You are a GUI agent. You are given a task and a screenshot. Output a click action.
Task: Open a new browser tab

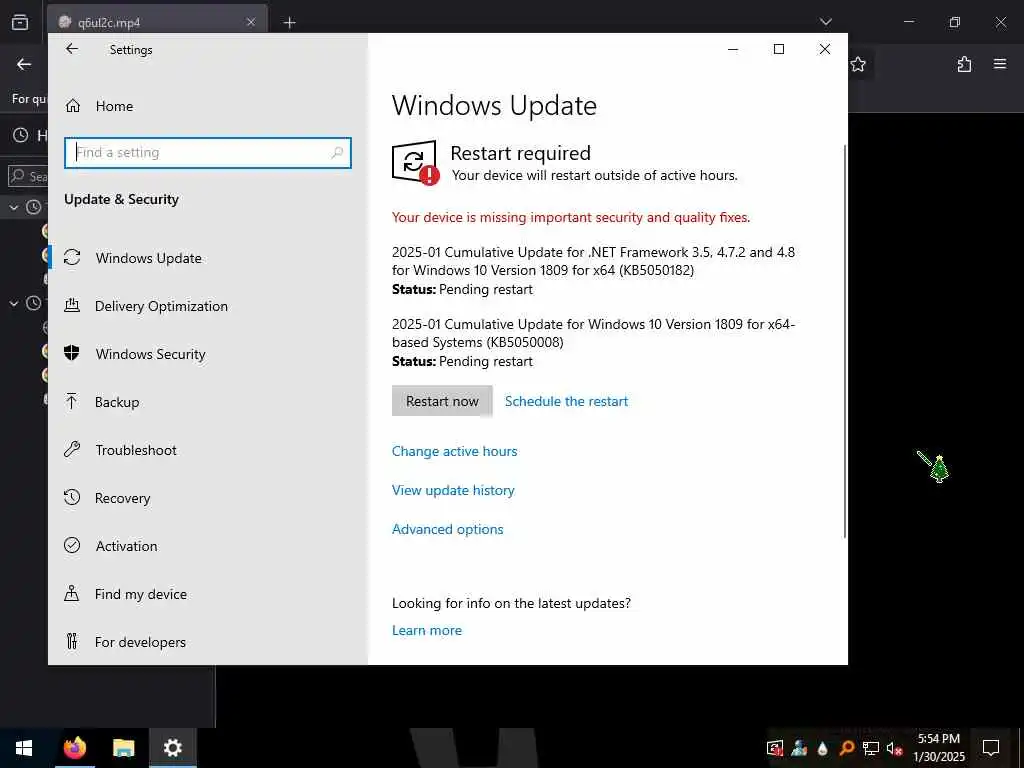coord(289,23)
